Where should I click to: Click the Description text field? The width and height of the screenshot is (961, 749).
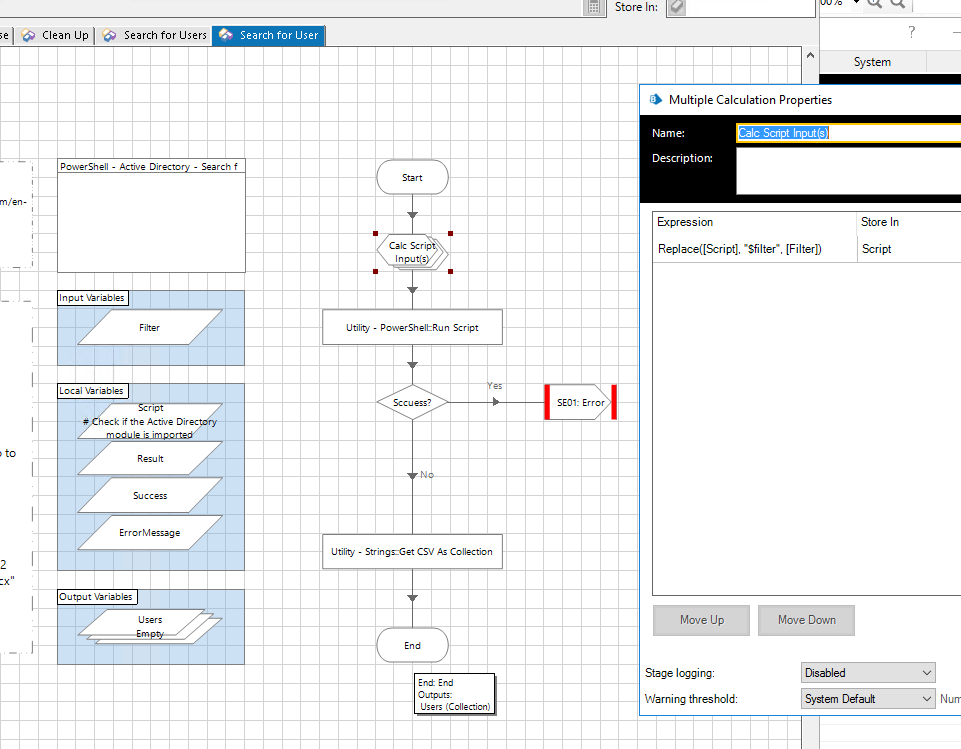(x=848, y=172)
